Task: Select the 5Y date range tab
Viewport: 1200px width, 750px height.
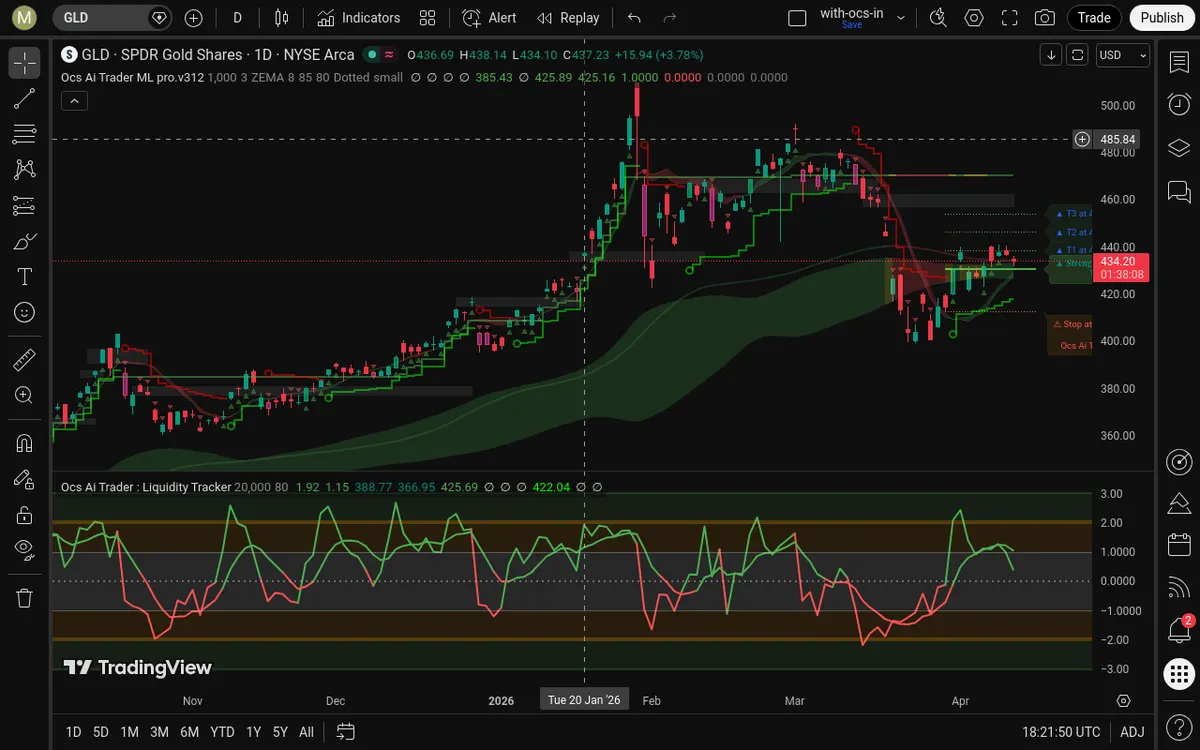Action: point(280,732)
